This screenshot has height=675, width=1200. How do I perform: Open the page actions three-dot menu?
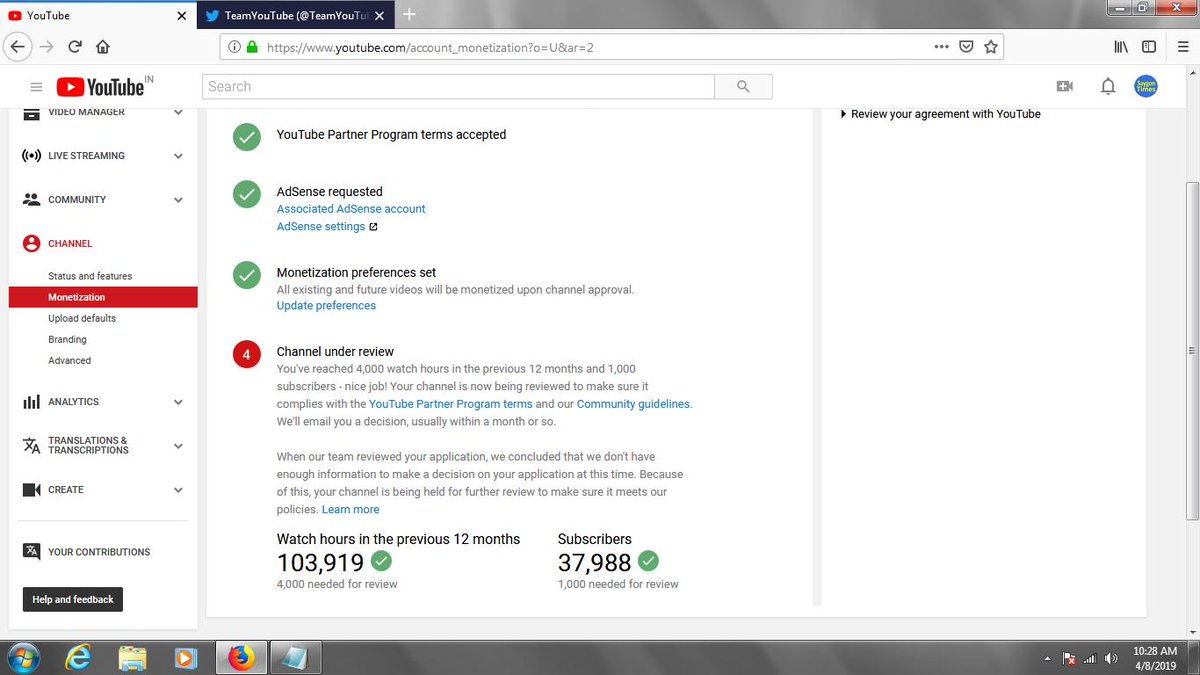point(941,46)
